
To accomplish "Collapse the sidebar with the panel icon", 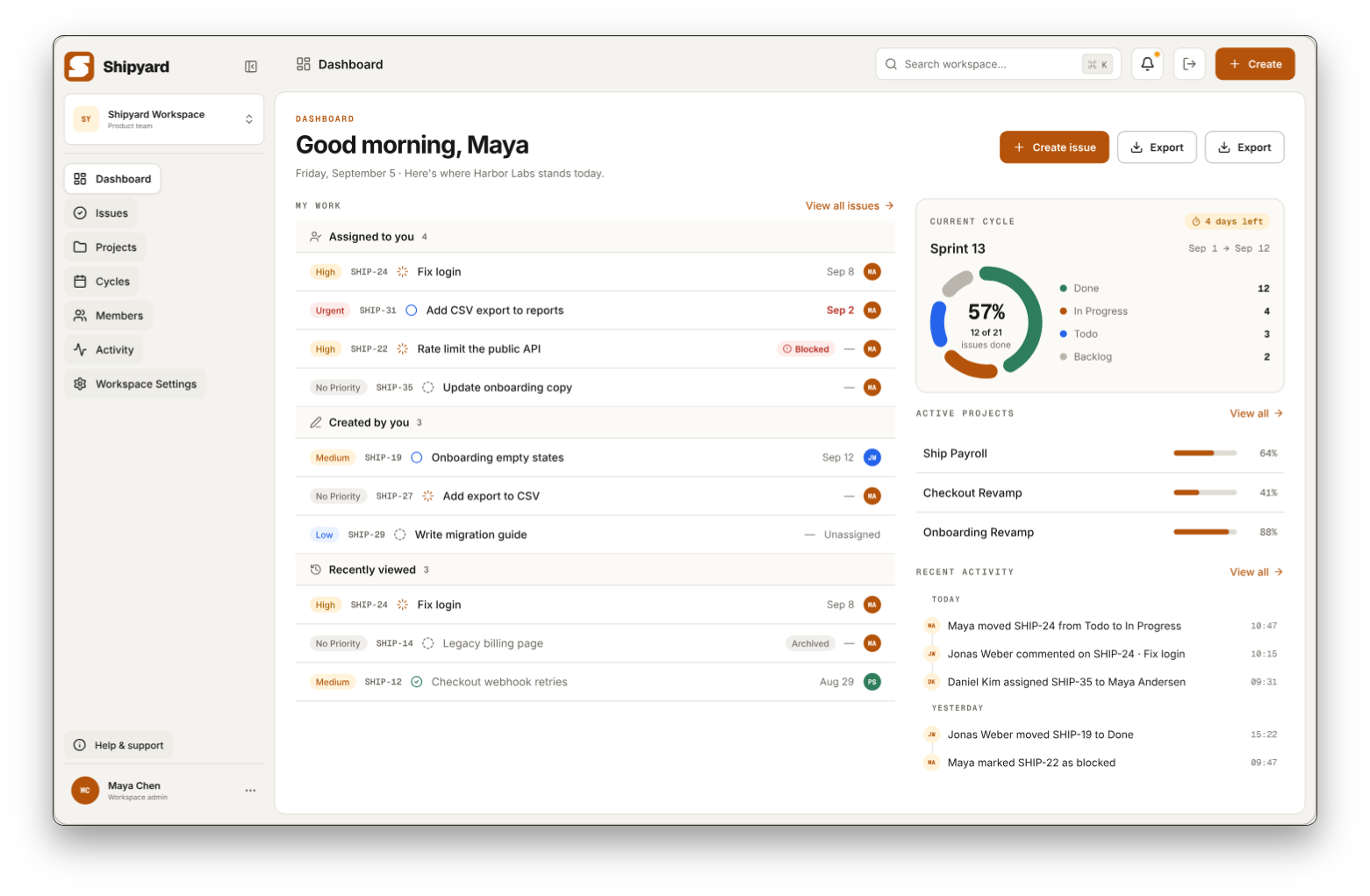I will 251,67.
